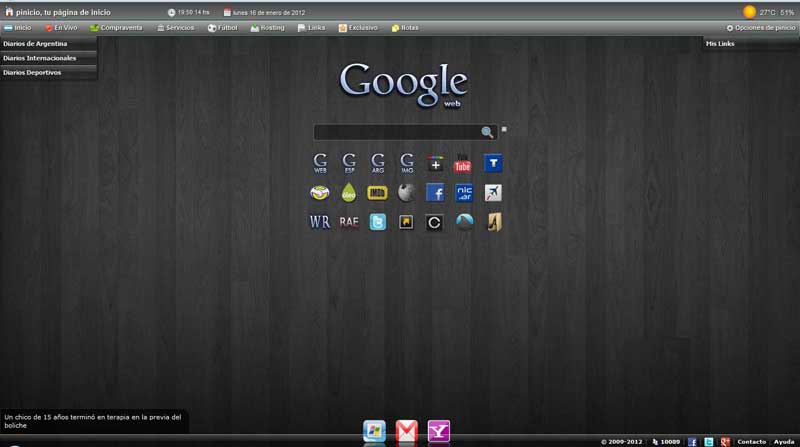
Task: Open the Twitter bird shortcut in the icon grid
Action: coord(377,222)
